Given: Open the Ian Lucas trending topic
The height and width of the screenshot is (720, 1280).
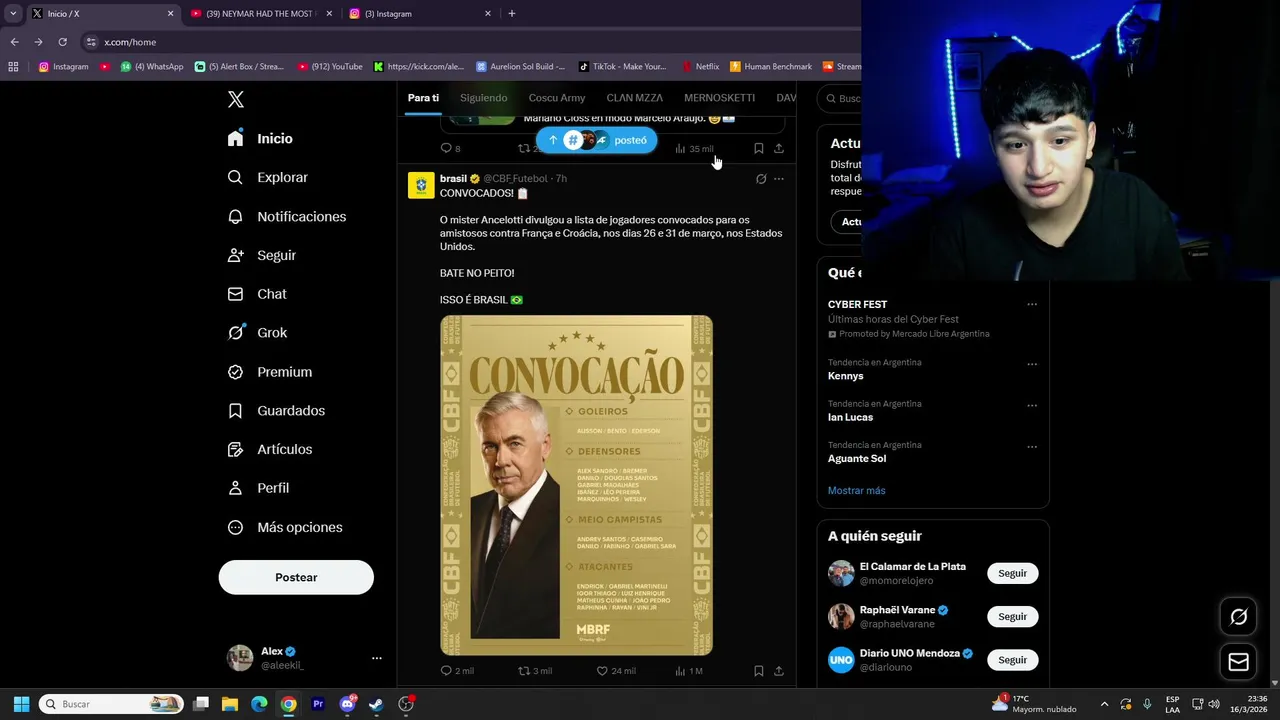Looking at the screenshot, I should [x=850, y=417].
